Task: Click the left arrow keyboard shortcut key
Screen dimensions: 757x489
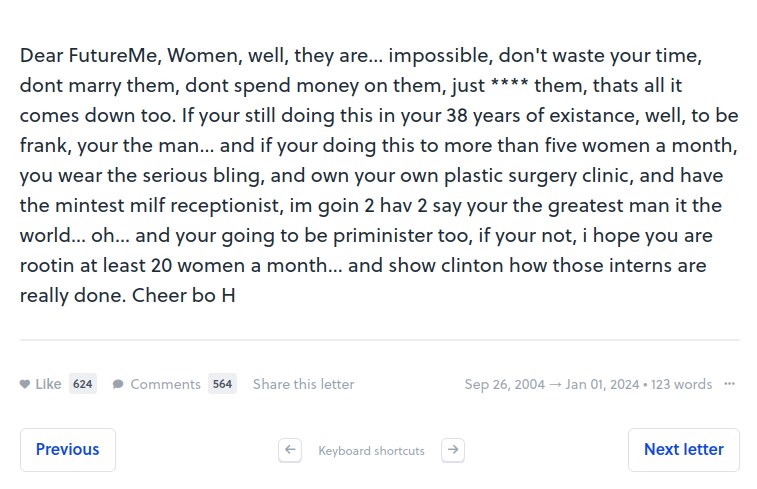Action: pyautogui.click(x=290, y=450)
